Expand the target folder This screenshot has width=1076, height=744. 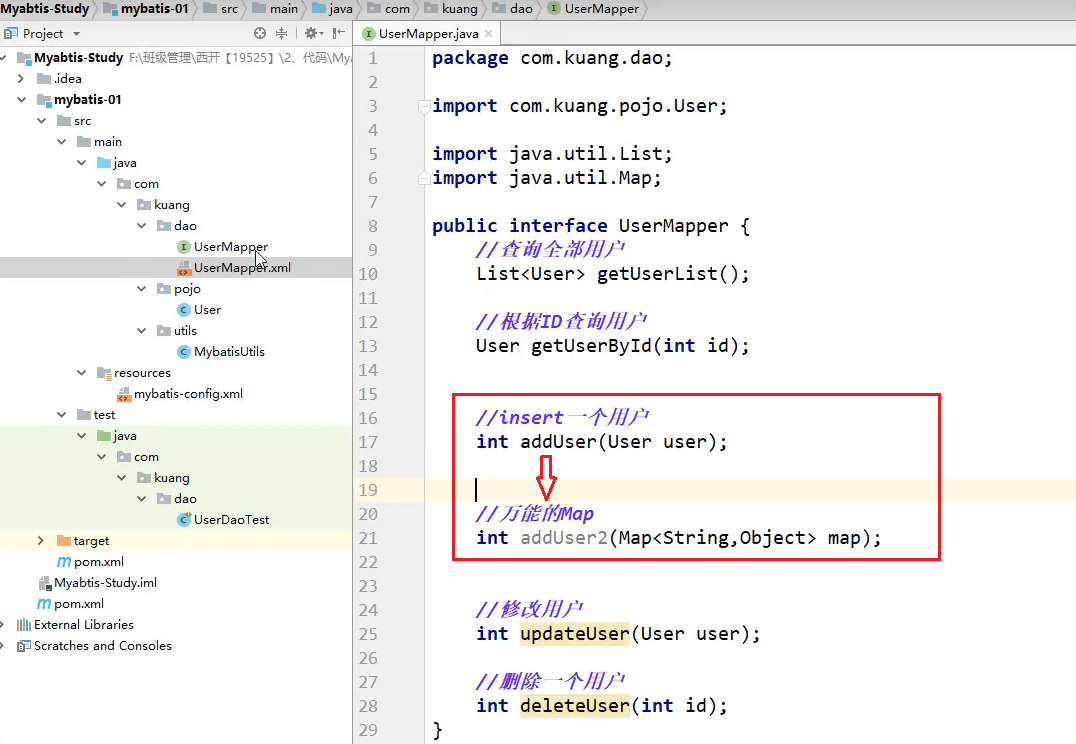coord(41,541)
